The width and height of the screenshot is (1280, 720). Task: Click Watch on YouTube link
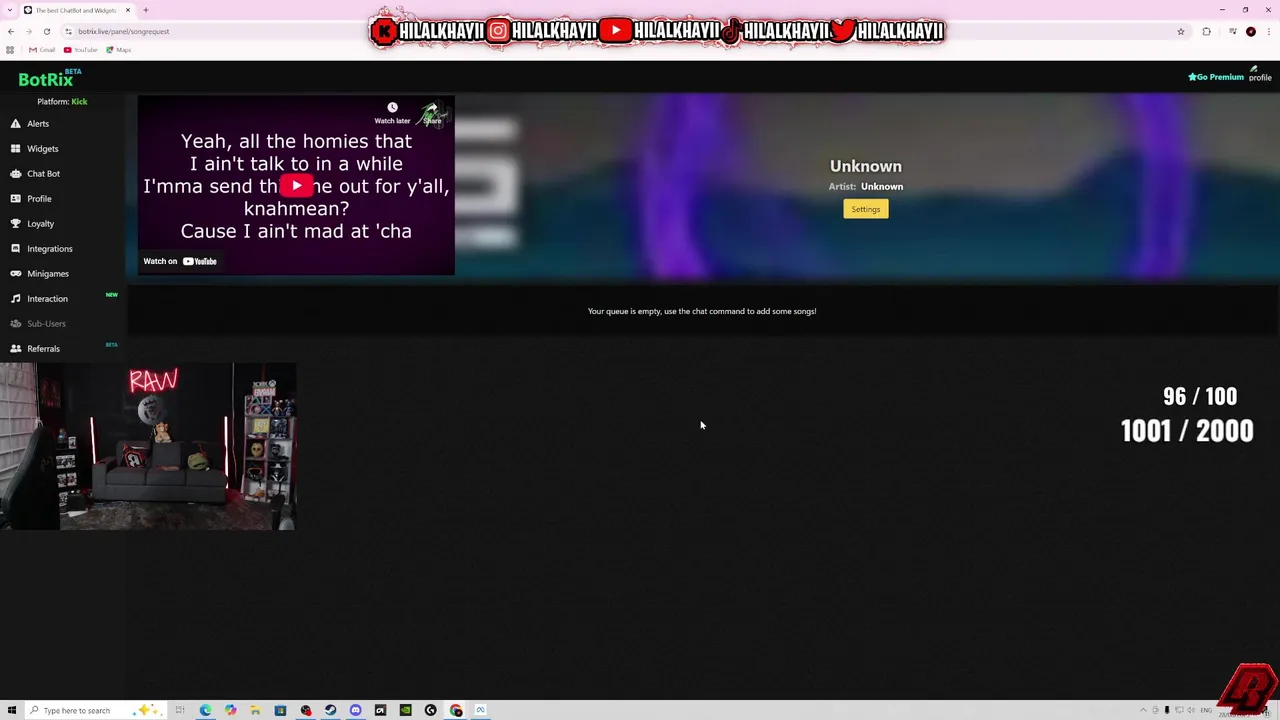(x=180, y=261)
